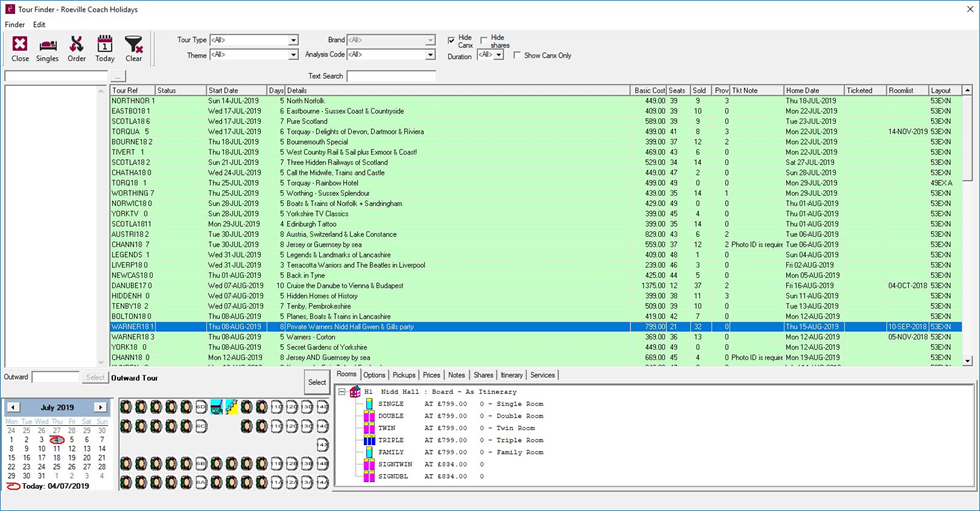
Task: Pick 15 in the July calendar
Action: click(11, 457)
